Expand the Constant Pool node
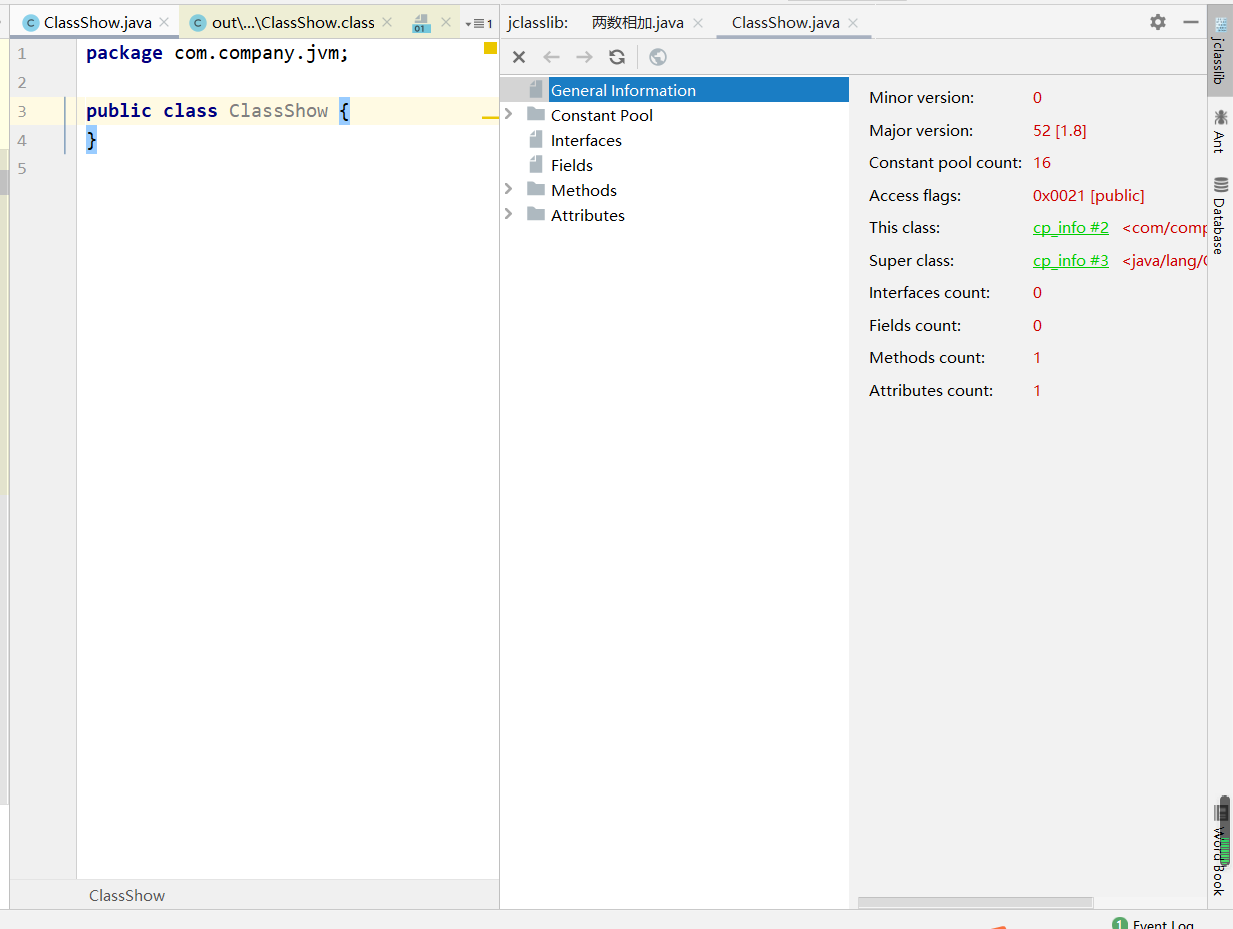The width and height of the screenshot is (1233, 929). pos(509,114)
